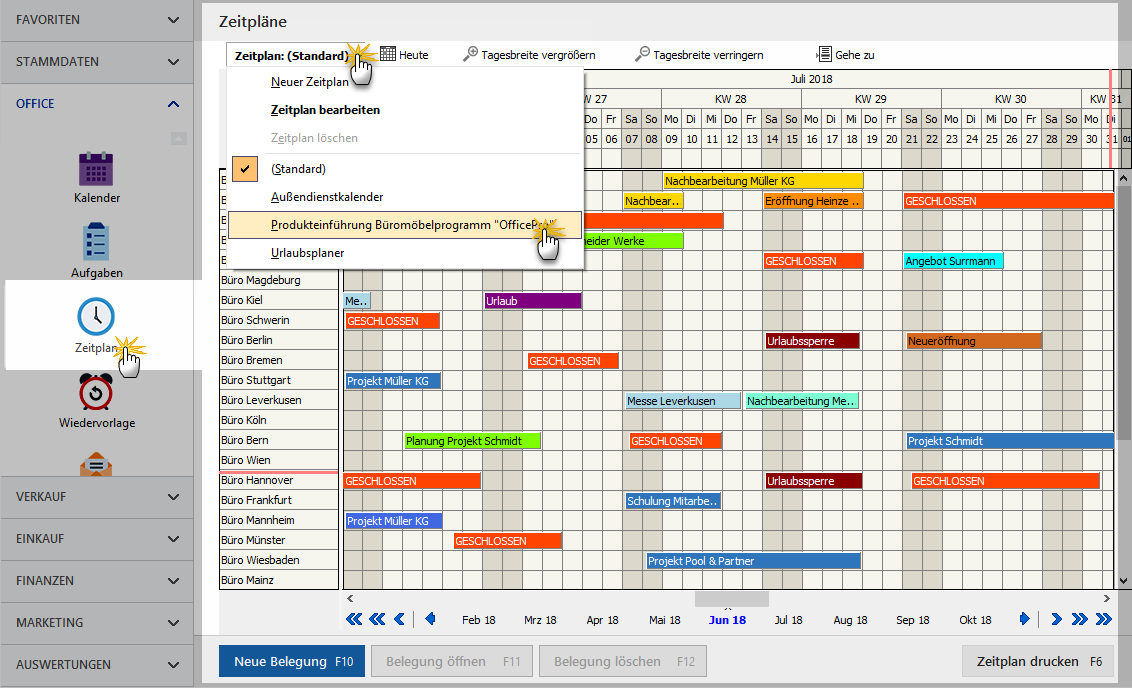The width and height of the screenshot is (1132, 688).
Task: Select the Büro Magdeburg row label
Action: pos(279,280)
